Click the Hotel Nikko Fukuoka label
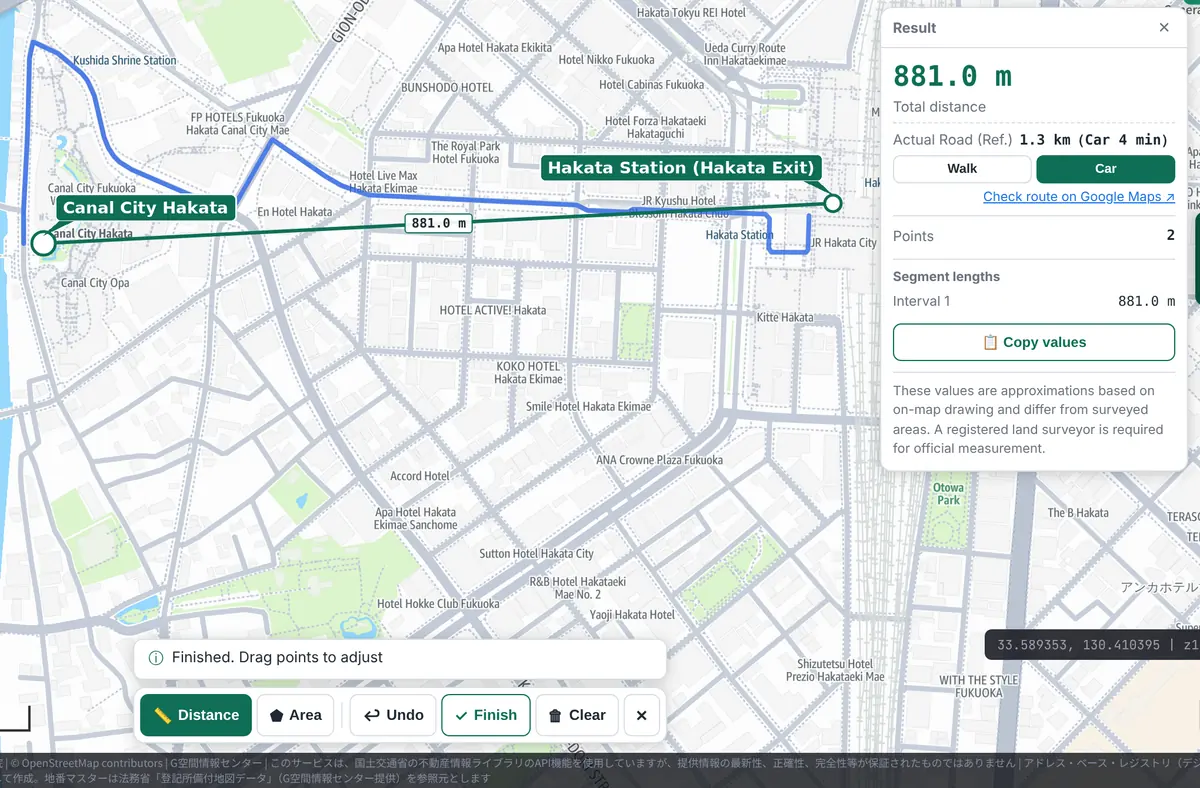Screen dimensions: 1200x788 (x=606, y=60)
